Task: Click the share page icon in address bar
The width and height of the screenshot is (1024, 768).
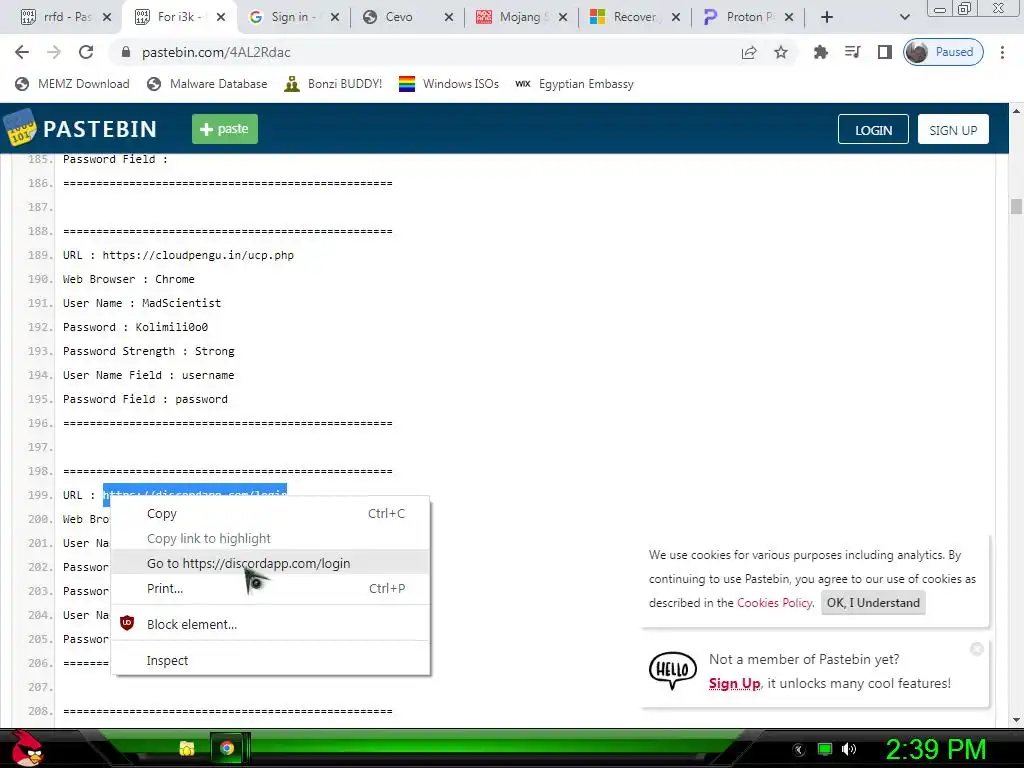Action: [748, 52]
